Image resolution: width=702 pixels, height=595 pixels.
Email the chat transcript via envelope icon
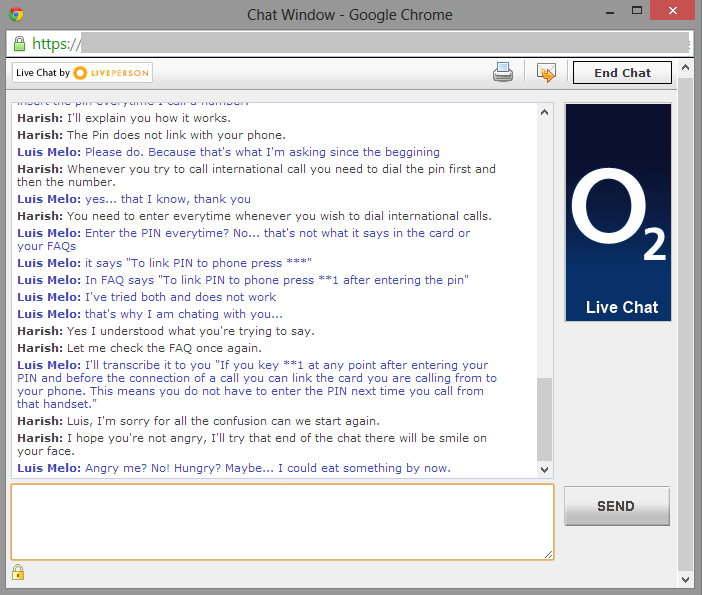tap(546, 72)
